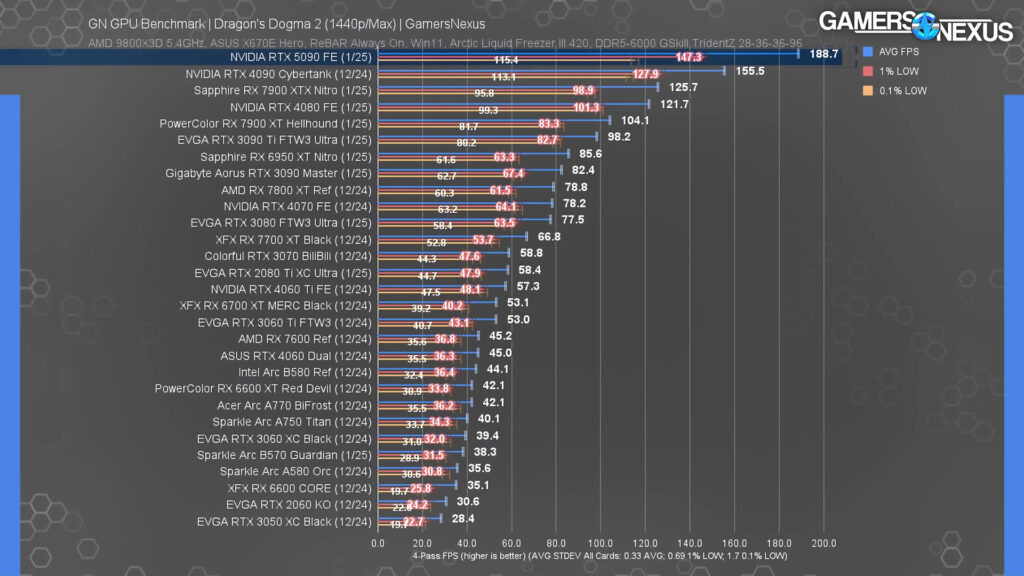This screenshot has width=1024, height=576.
Task: Choose the 'EVGA RTX 2080 Ti XC Ultra (1/25)' label
Action: pos(283,274)
